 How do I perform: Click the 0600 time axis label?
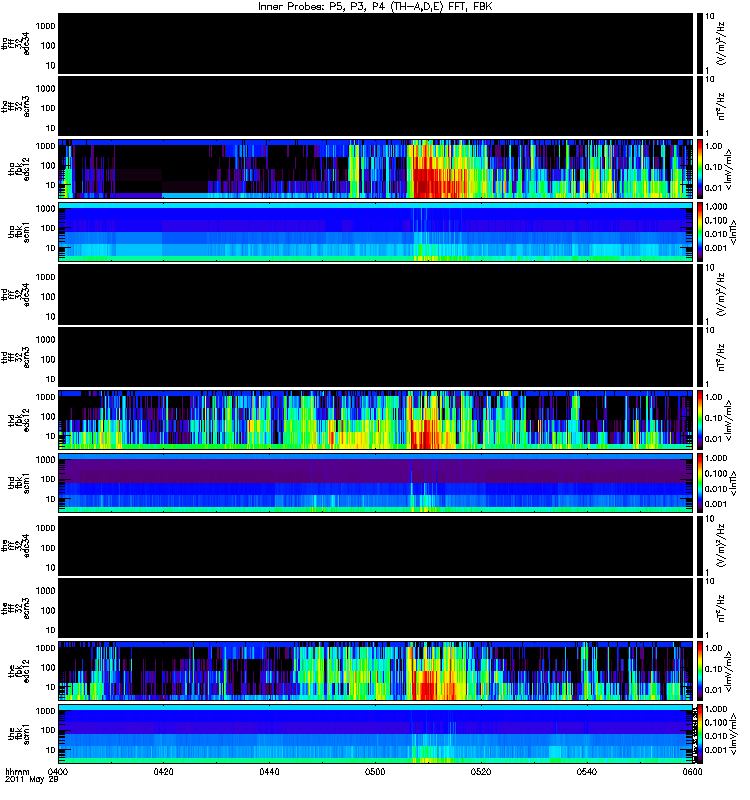[x=692, y=771]
